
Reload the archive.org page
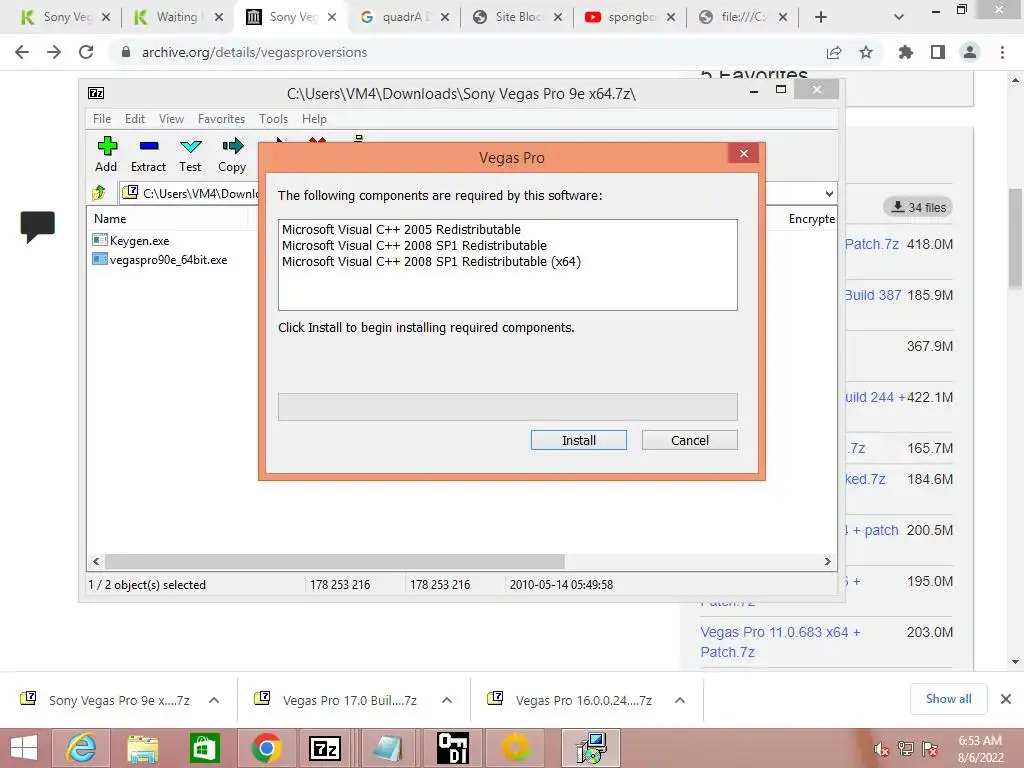pos(86,52)
